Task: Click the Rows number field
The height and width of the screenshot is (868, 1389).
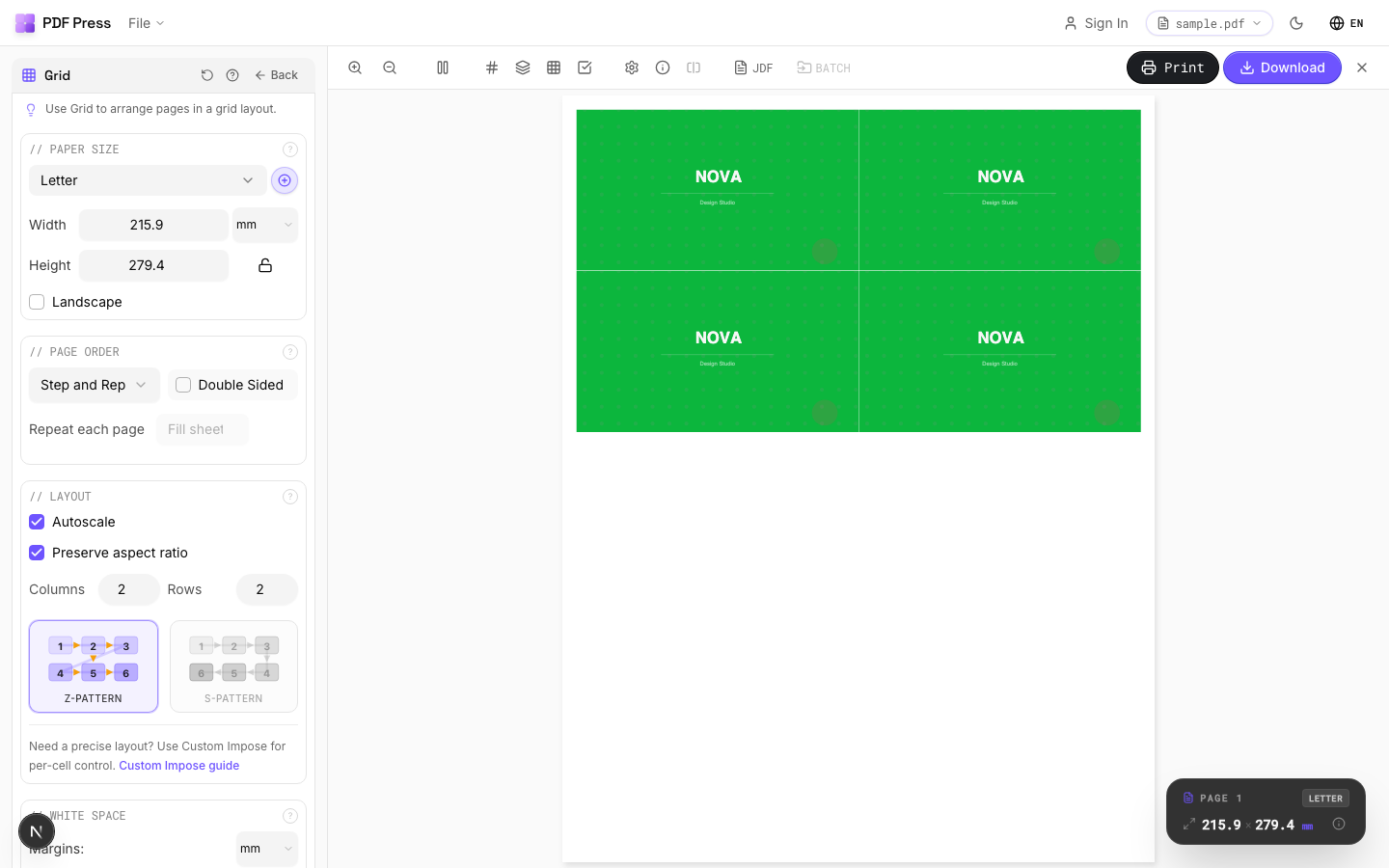Action: tap(266, 589)
